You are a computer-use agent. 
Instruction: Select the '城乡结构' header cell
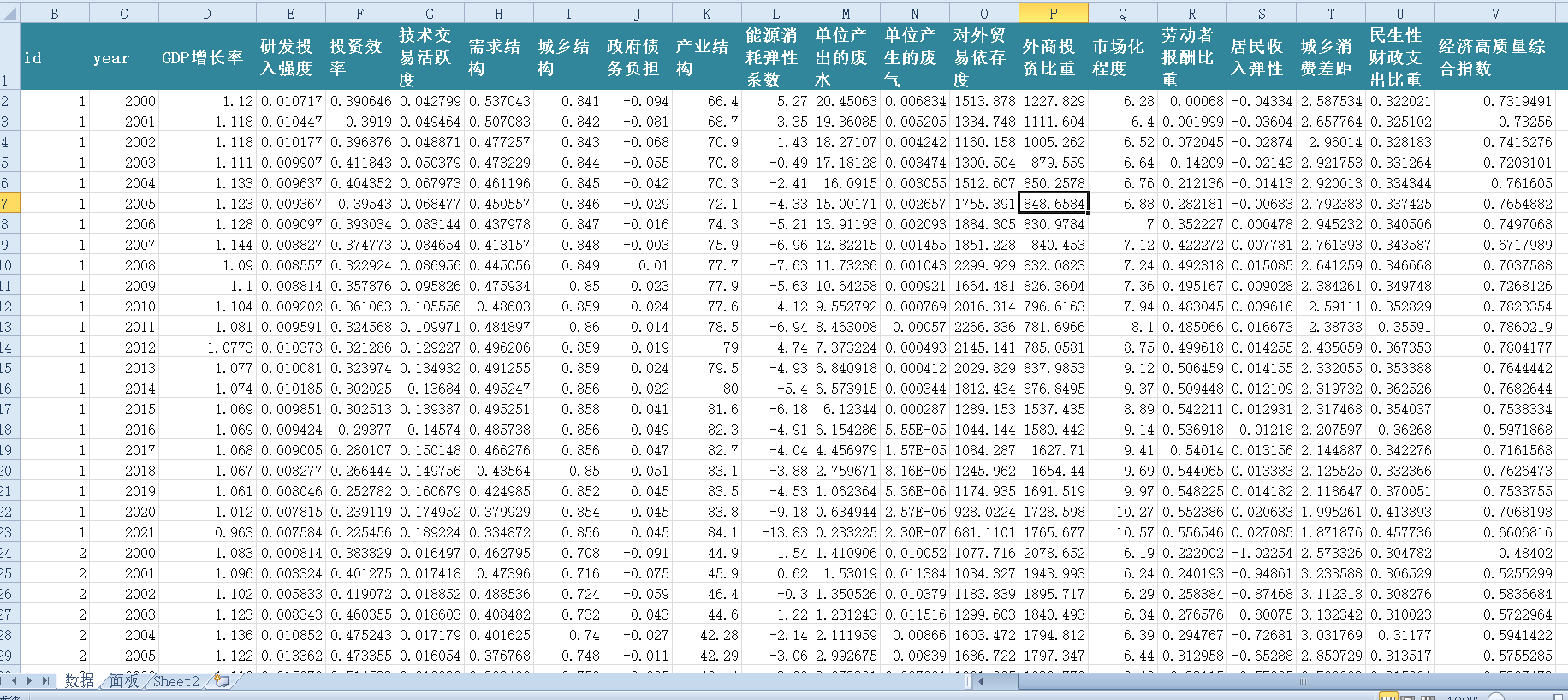(568, 56)
